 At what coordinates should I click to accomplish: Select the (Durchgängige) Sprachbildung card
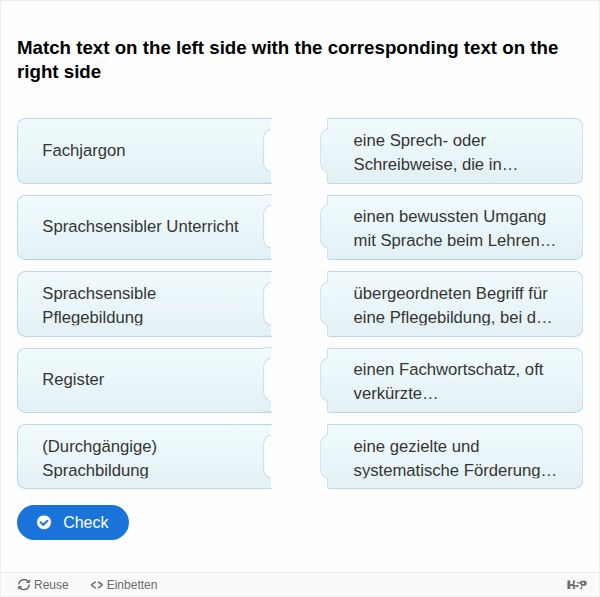(140, 457)
